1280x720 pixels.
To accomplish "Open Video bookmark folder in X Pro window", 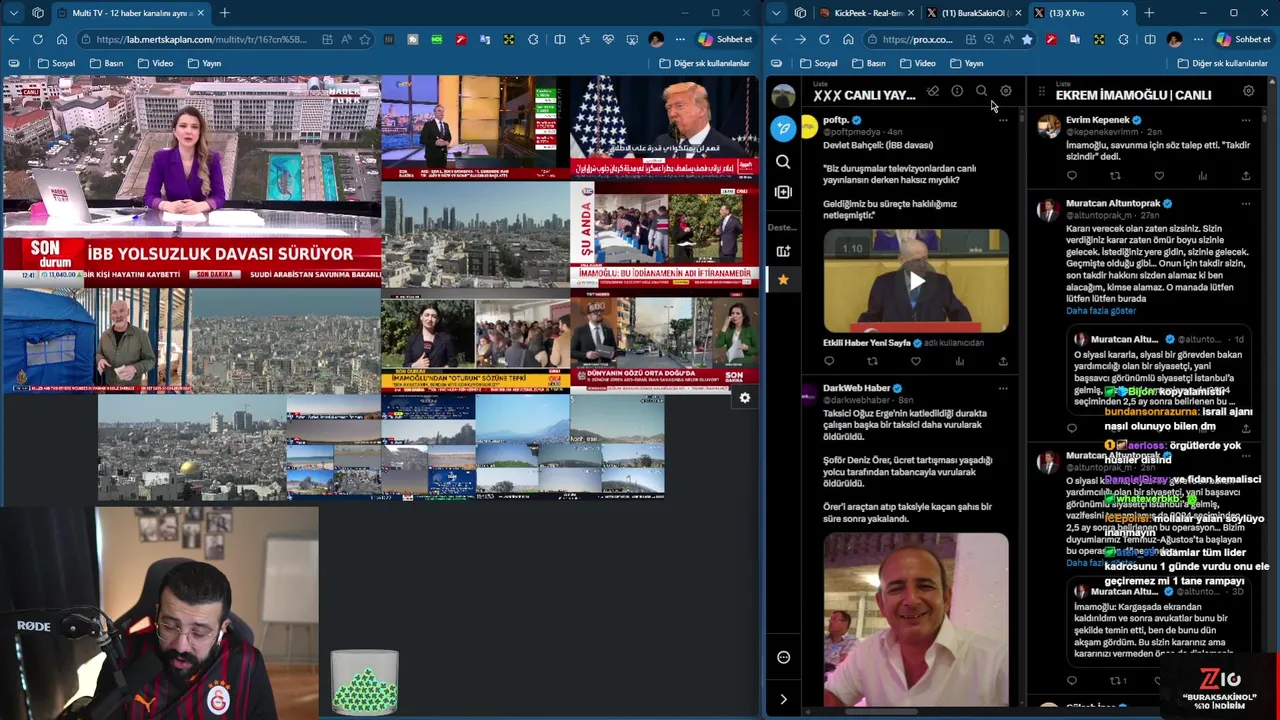I will point(917,63).
